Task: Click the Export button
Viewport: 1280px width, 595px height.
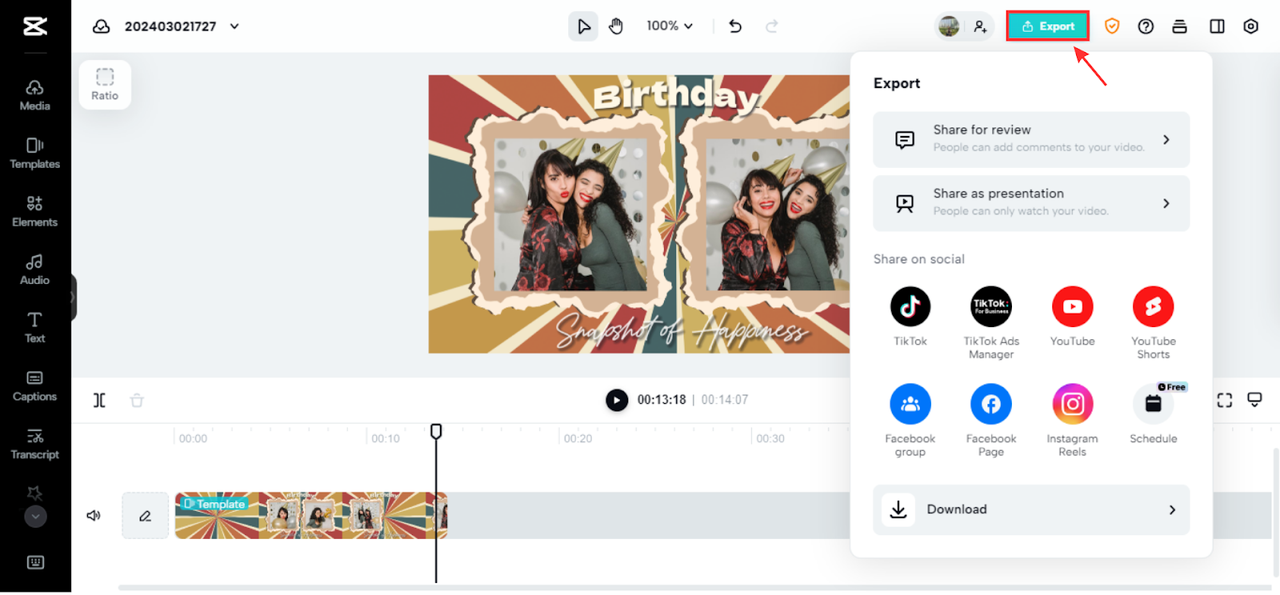Action: (1047, 27)
